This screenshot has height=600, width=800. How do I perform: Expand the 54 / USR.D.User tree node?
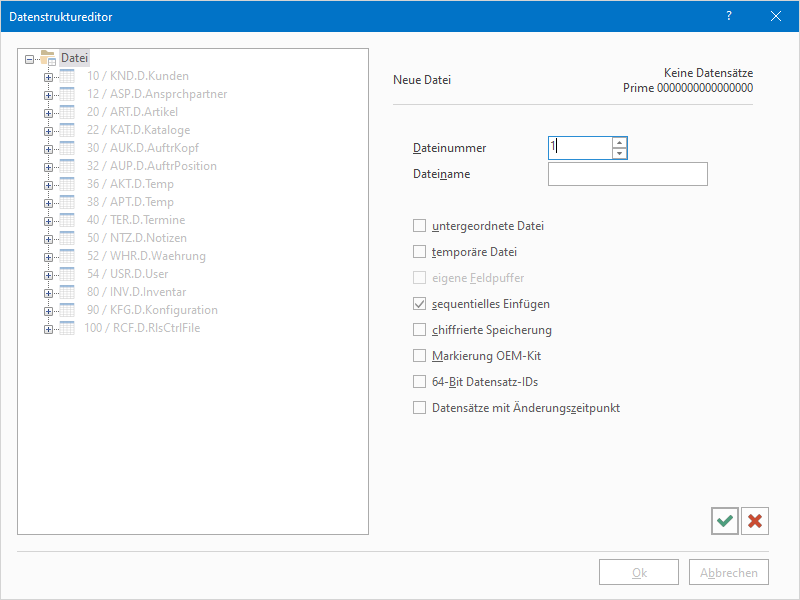(x=47, y=274)
